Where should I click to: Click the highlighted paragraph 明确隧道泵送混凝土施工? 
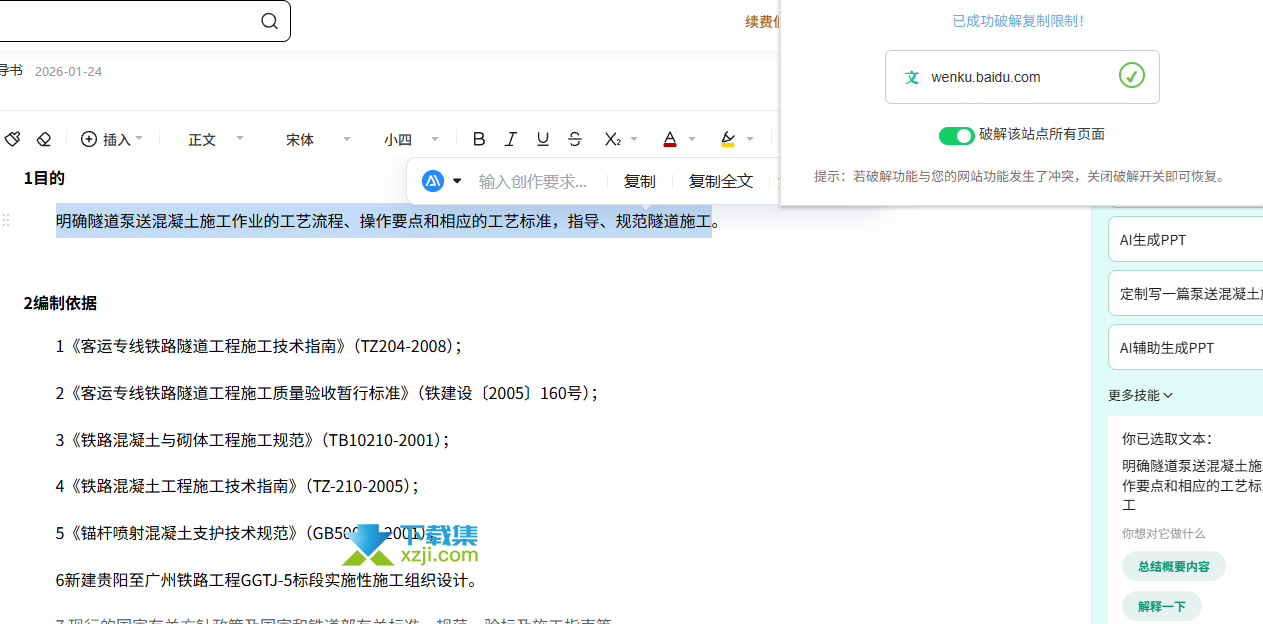coord(388,221)
